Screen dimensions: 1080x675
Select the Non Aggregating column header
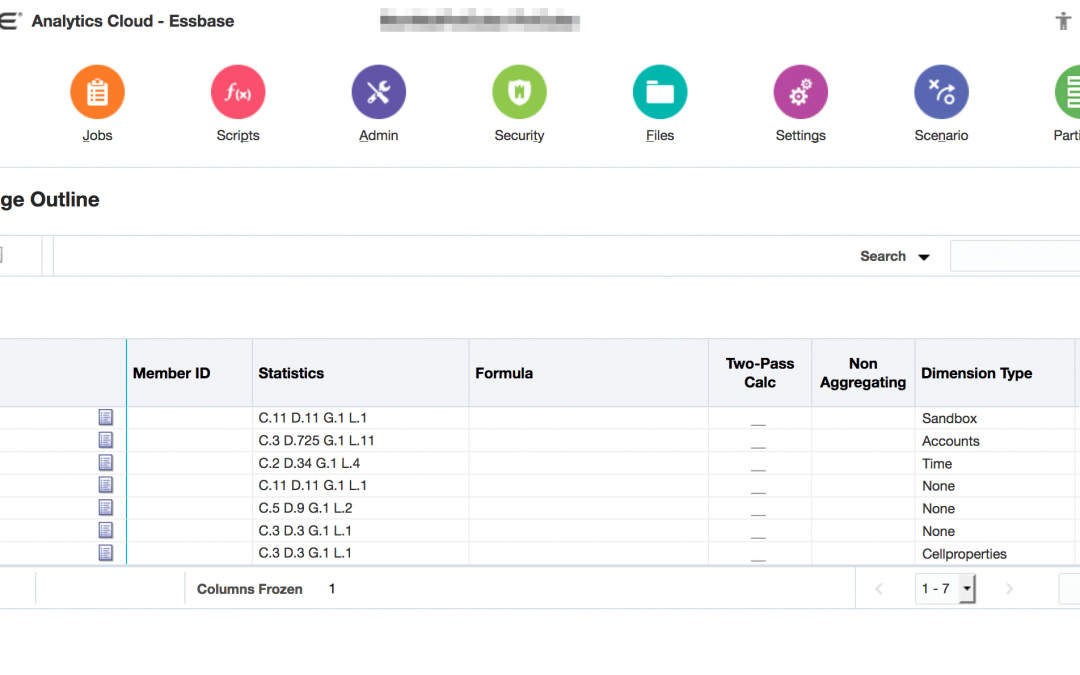click(x=863, y=373)
